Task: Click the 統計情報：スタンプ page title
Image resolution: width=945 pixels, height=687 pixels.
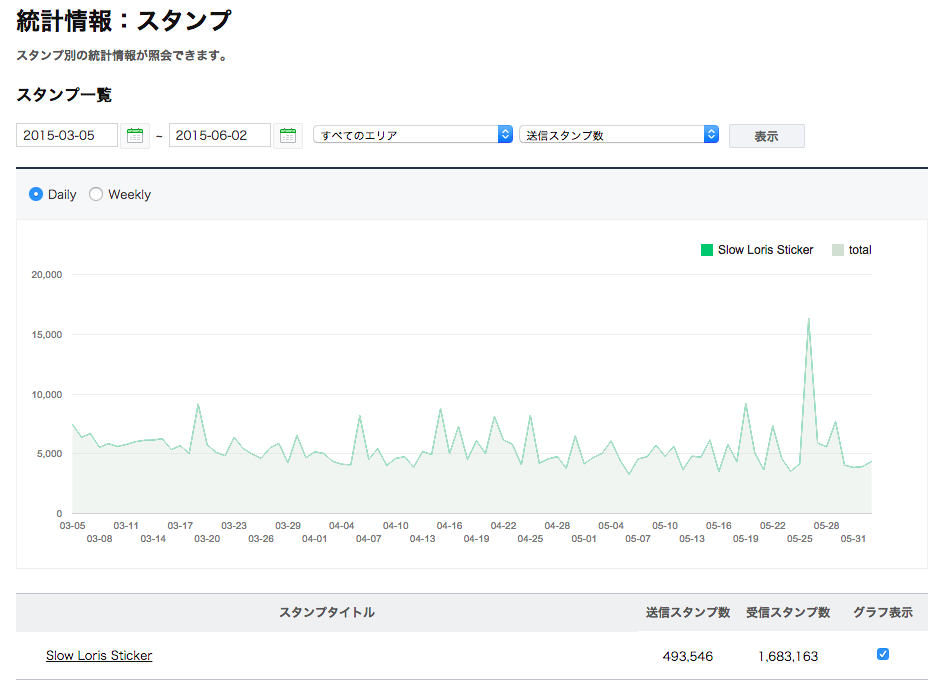Action: click(x=124, y=21)
